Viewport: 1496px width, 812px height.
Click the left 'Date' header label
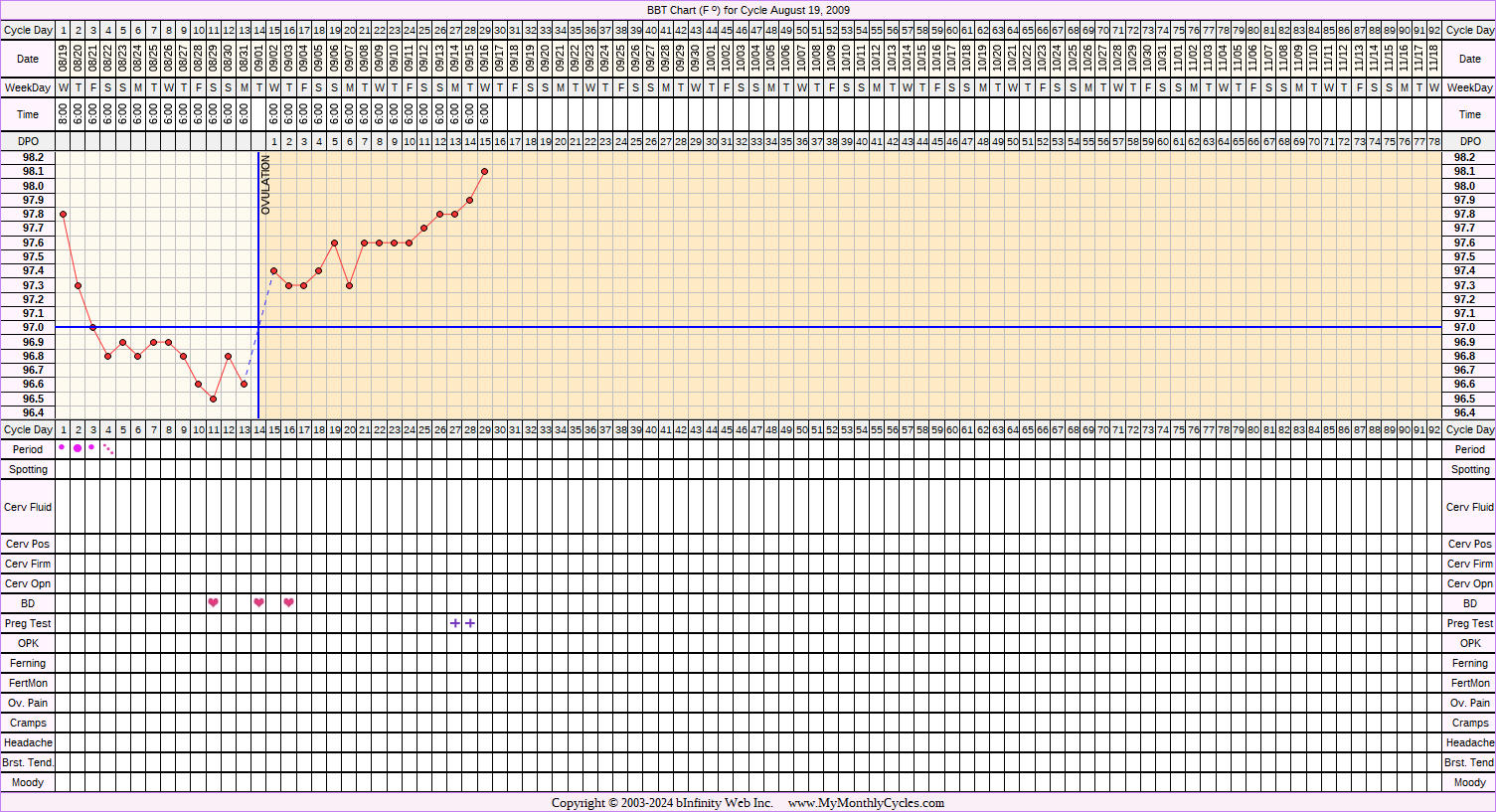coord(28,59)
